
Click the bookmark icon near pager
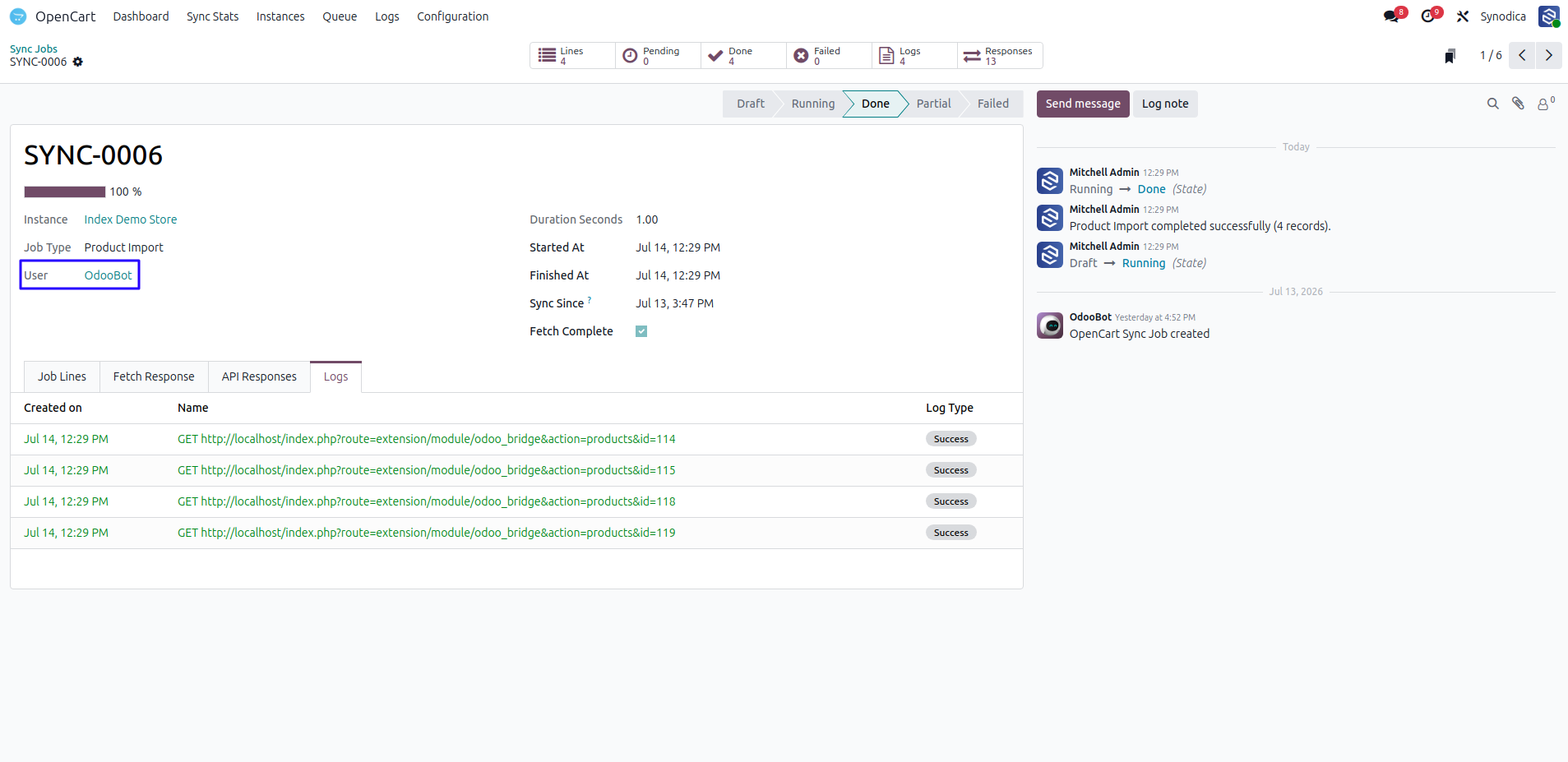(x=1450, y=56)
